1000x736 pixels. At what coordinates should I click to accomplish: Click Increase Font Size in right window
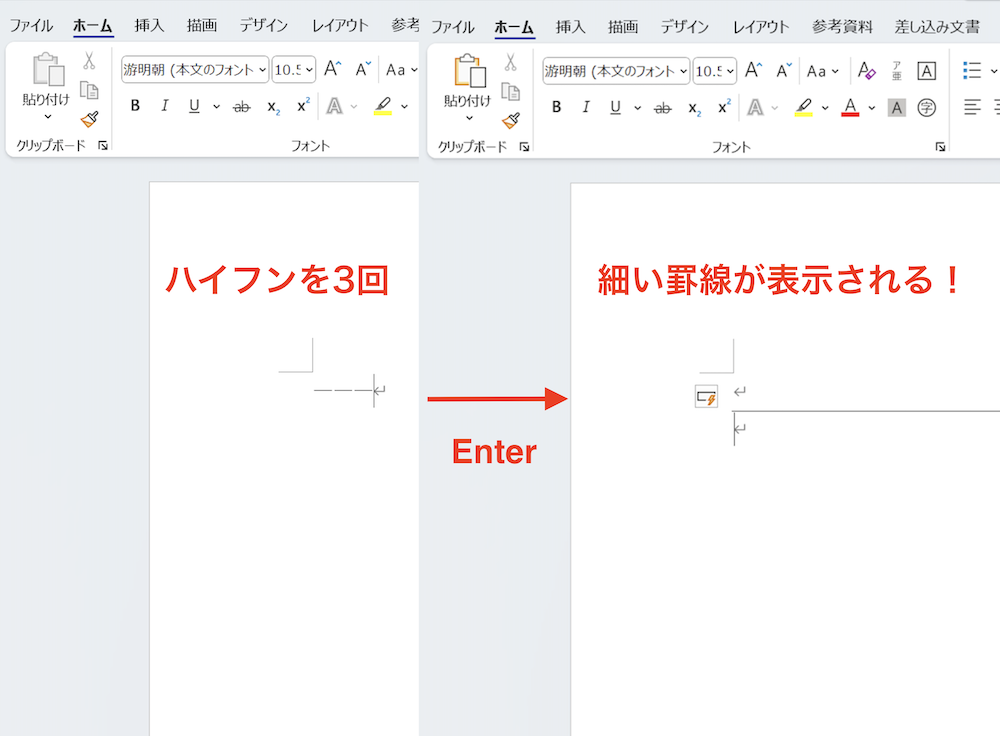tap(753, 70)
